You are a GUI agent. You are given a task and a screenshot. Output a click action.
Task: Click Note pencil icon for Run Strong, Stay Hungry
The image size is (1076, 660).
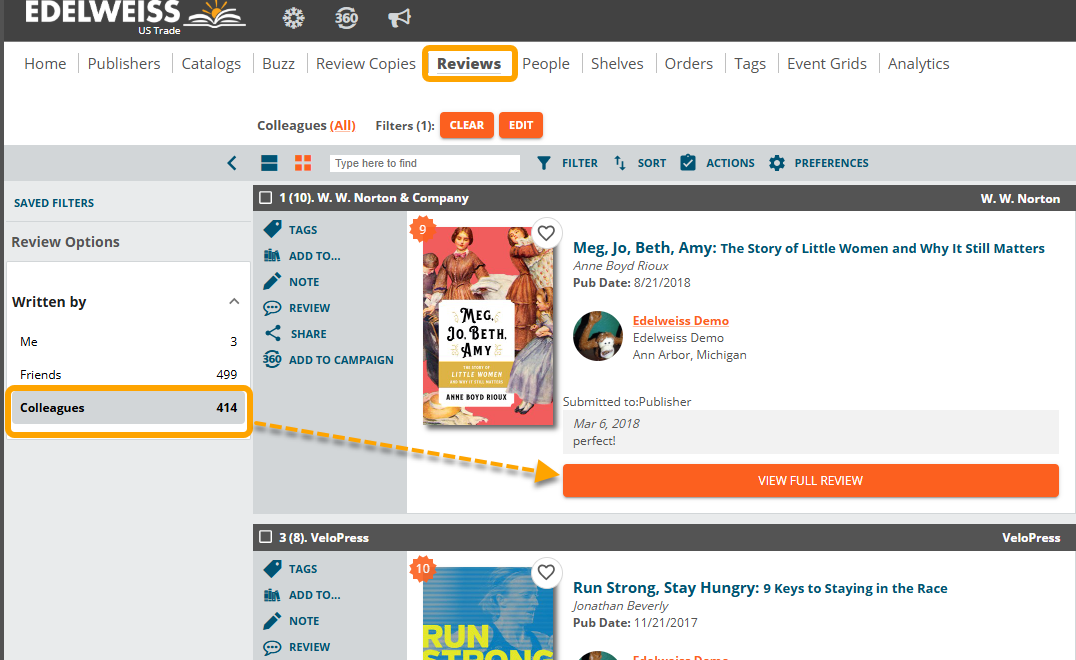click(272, 620)
